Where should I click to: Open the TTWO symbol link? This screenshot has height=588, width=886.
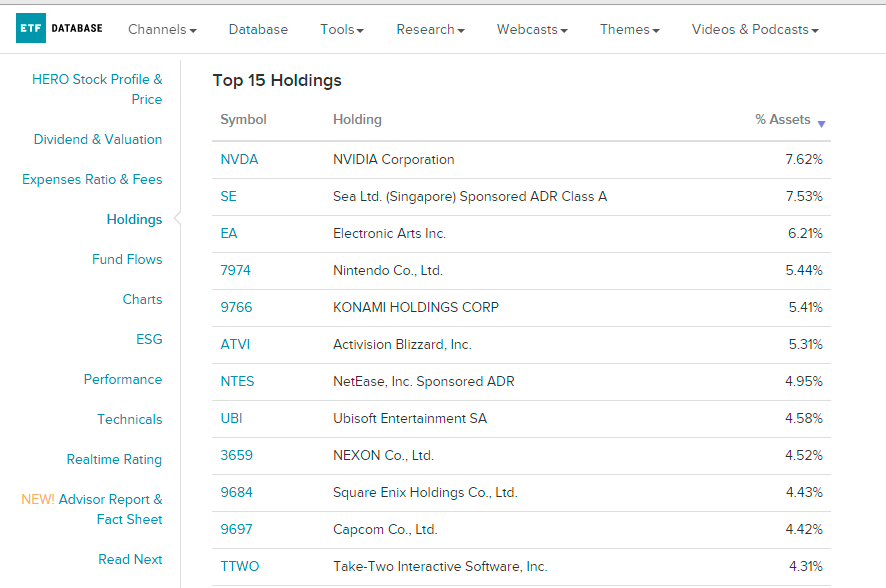point(240,567)
